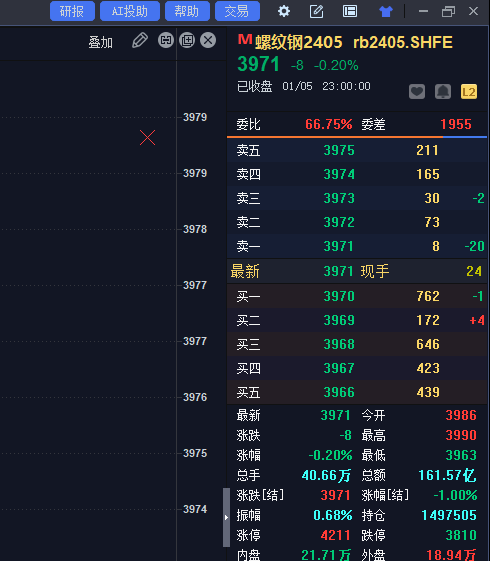Click the link chart icon beside pencil
490x561 pixels.
166,40
